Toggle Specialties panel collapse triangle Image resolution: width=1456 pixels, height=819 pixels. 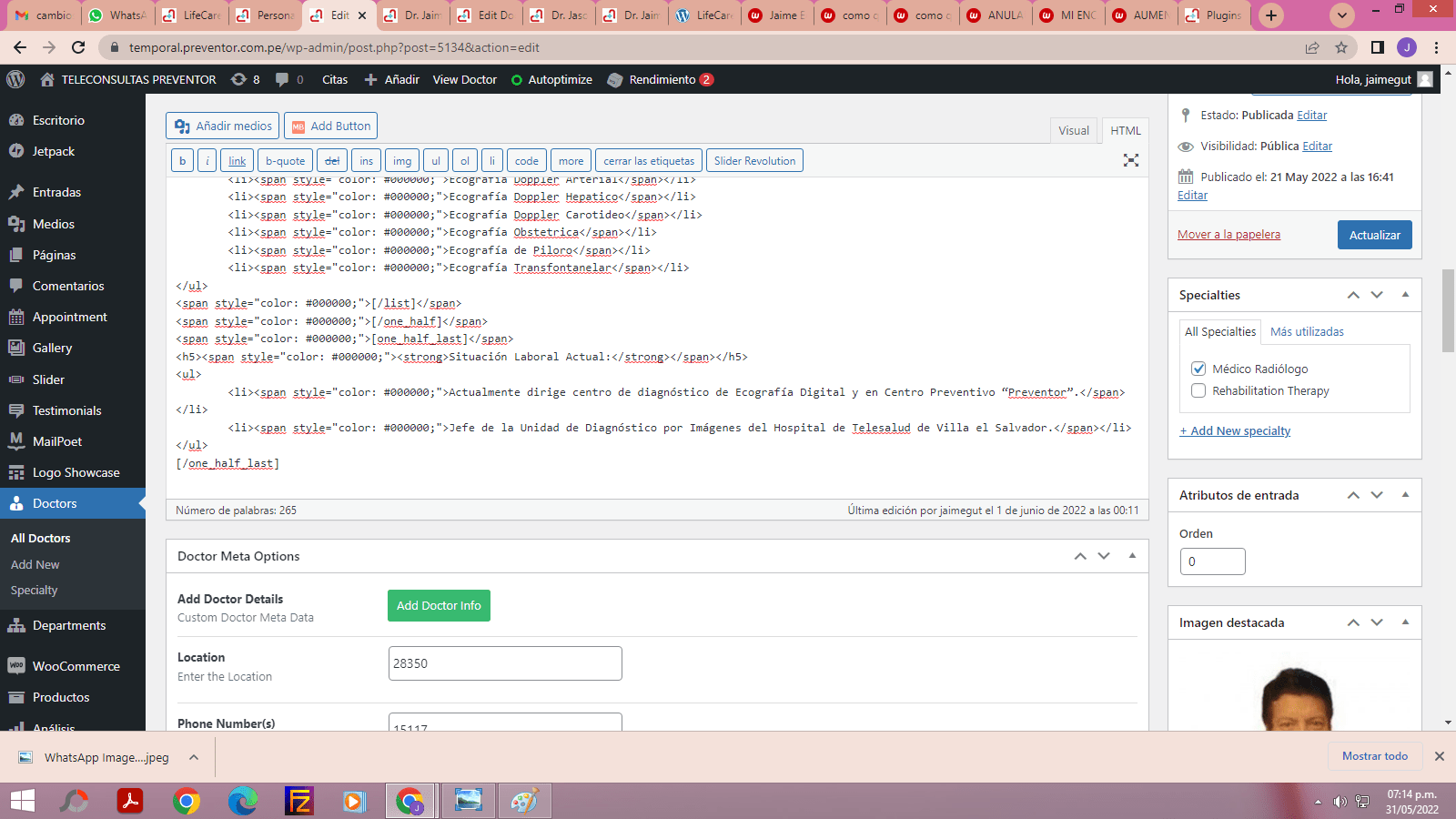coord(1405,295)
